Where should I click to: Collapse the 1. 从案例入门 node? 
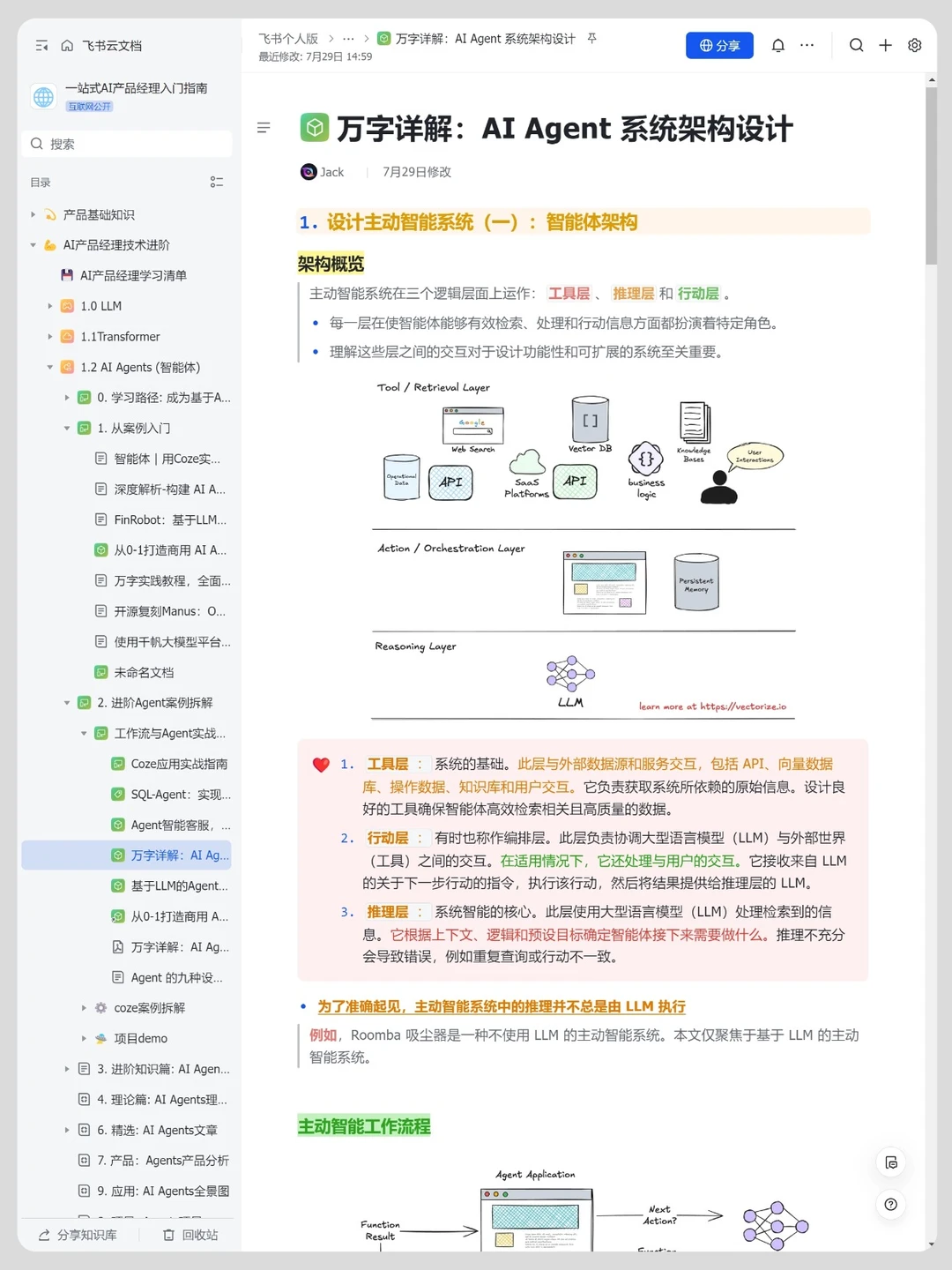[x=67, y=429]
